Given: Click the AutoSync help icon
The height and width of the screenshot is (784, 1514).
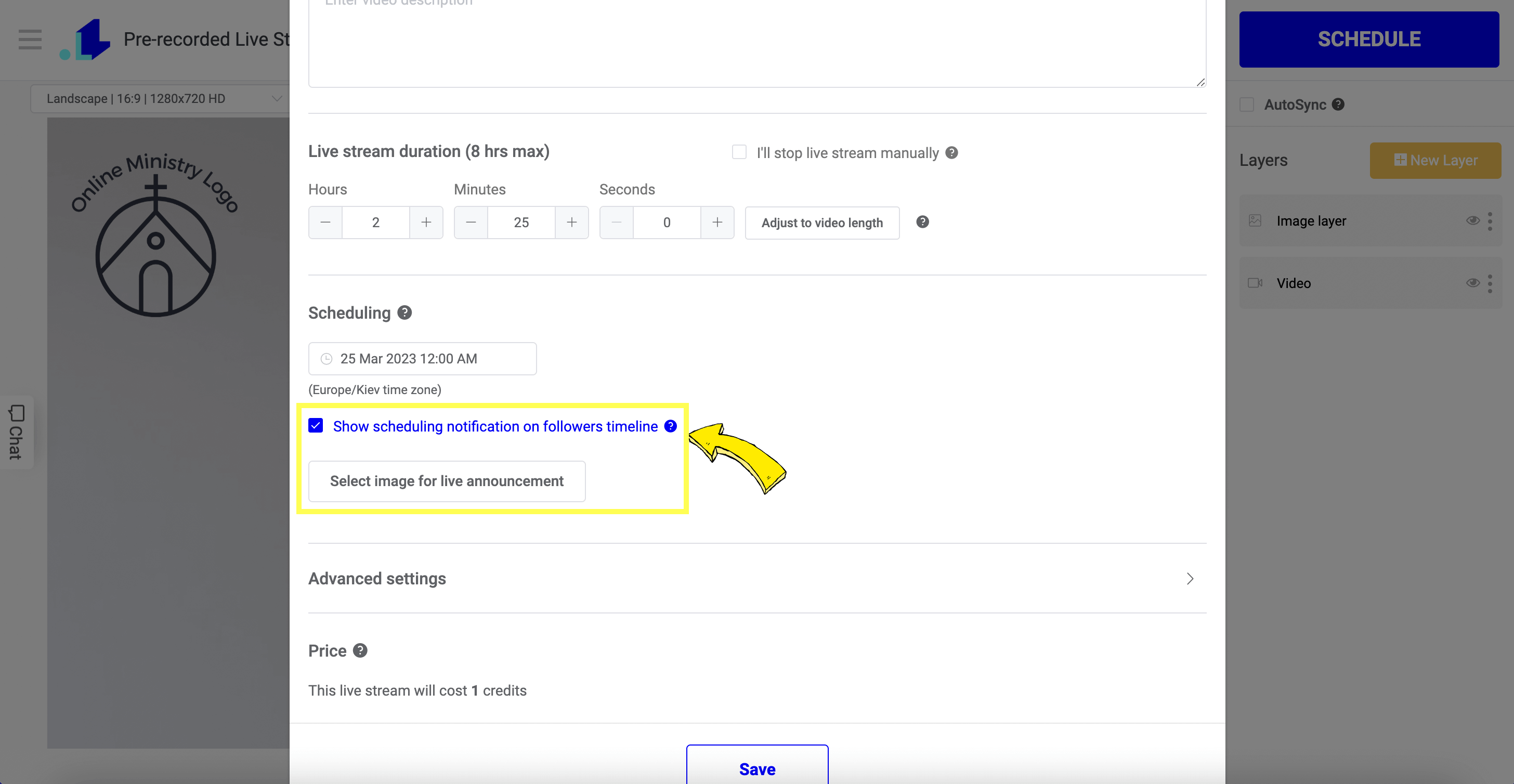Looking at the screenshot, I should [1339, 104].
